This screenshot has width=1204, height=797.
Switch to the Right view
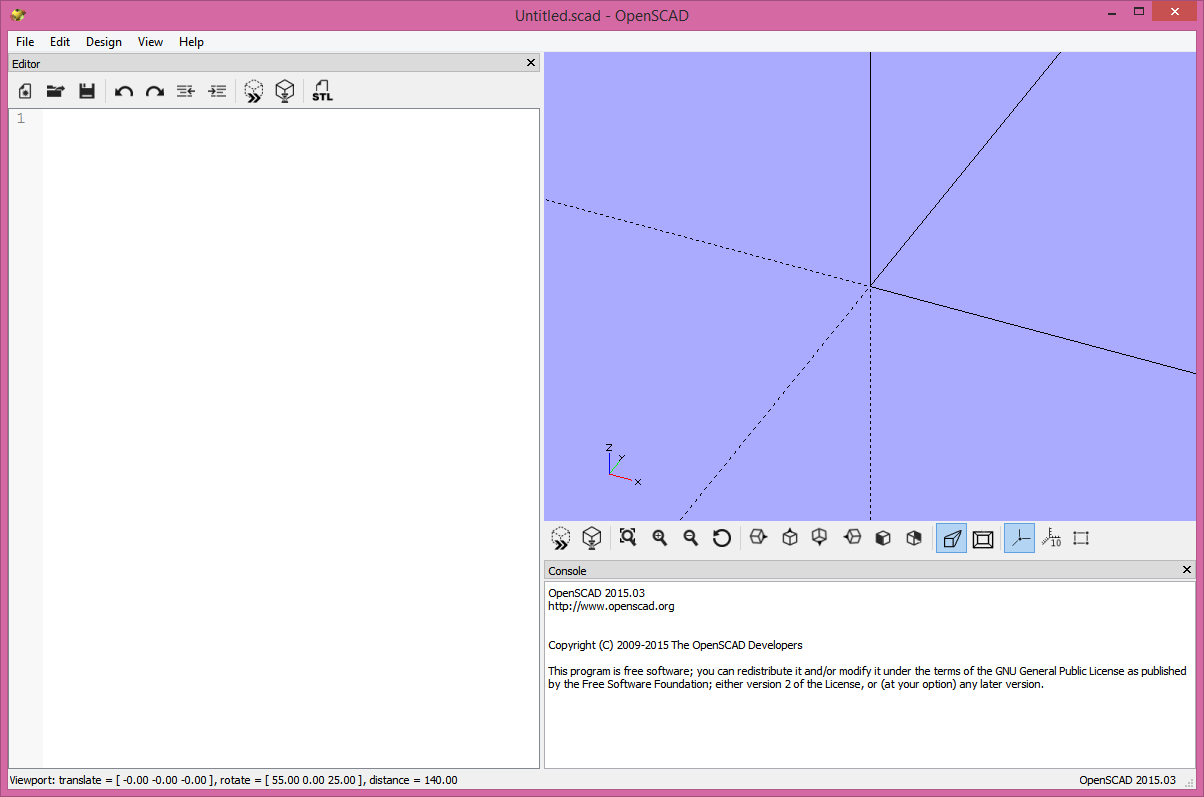[x=758, y=537]
